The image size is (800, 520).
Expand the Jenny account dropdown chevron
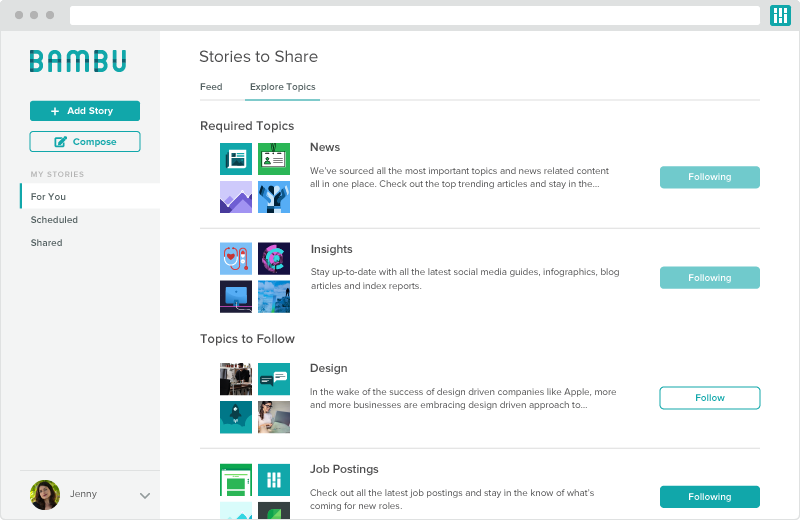click(145, 496)
